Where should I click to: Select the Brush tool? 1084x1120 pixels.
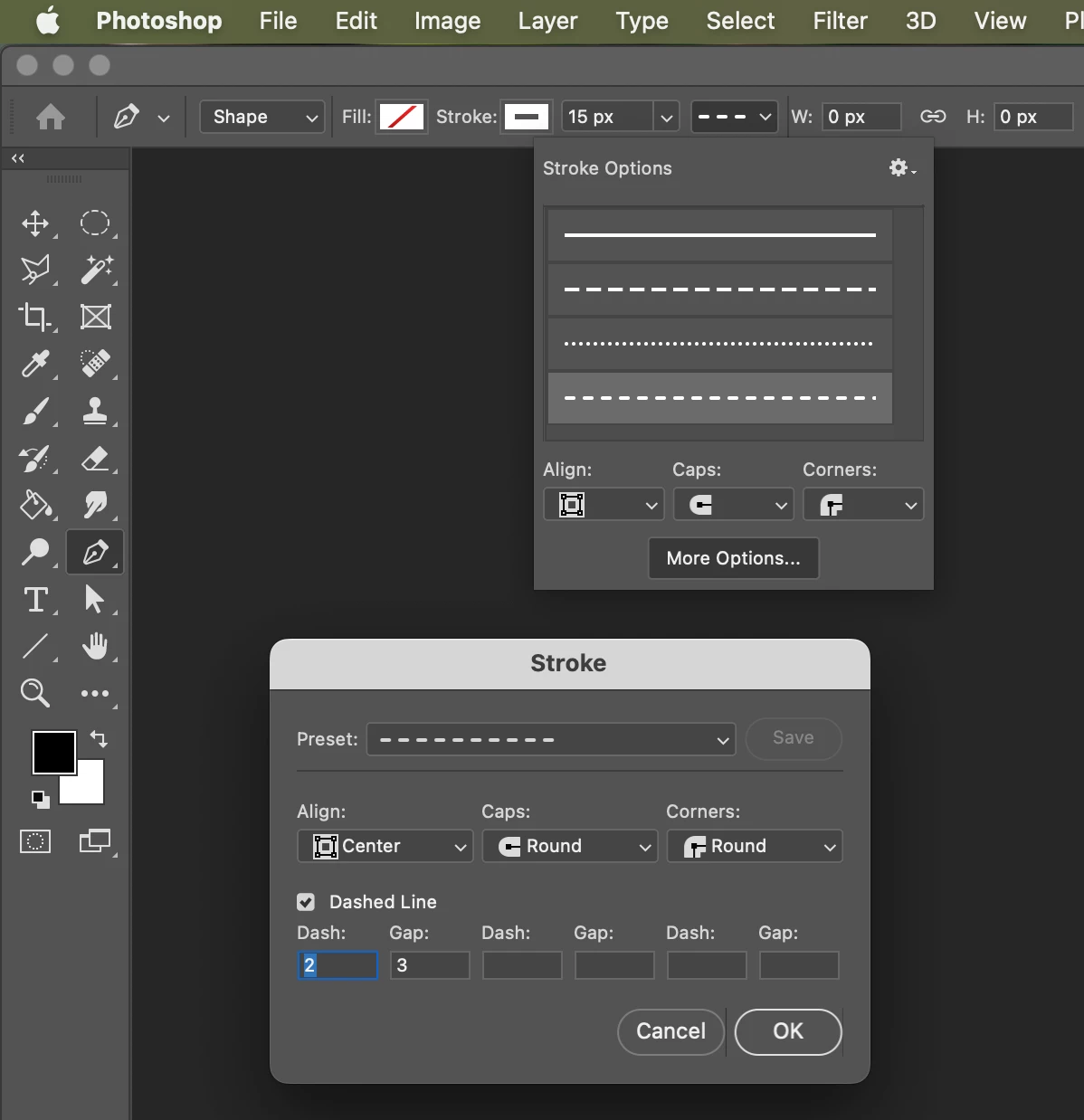tap(35, 411)
